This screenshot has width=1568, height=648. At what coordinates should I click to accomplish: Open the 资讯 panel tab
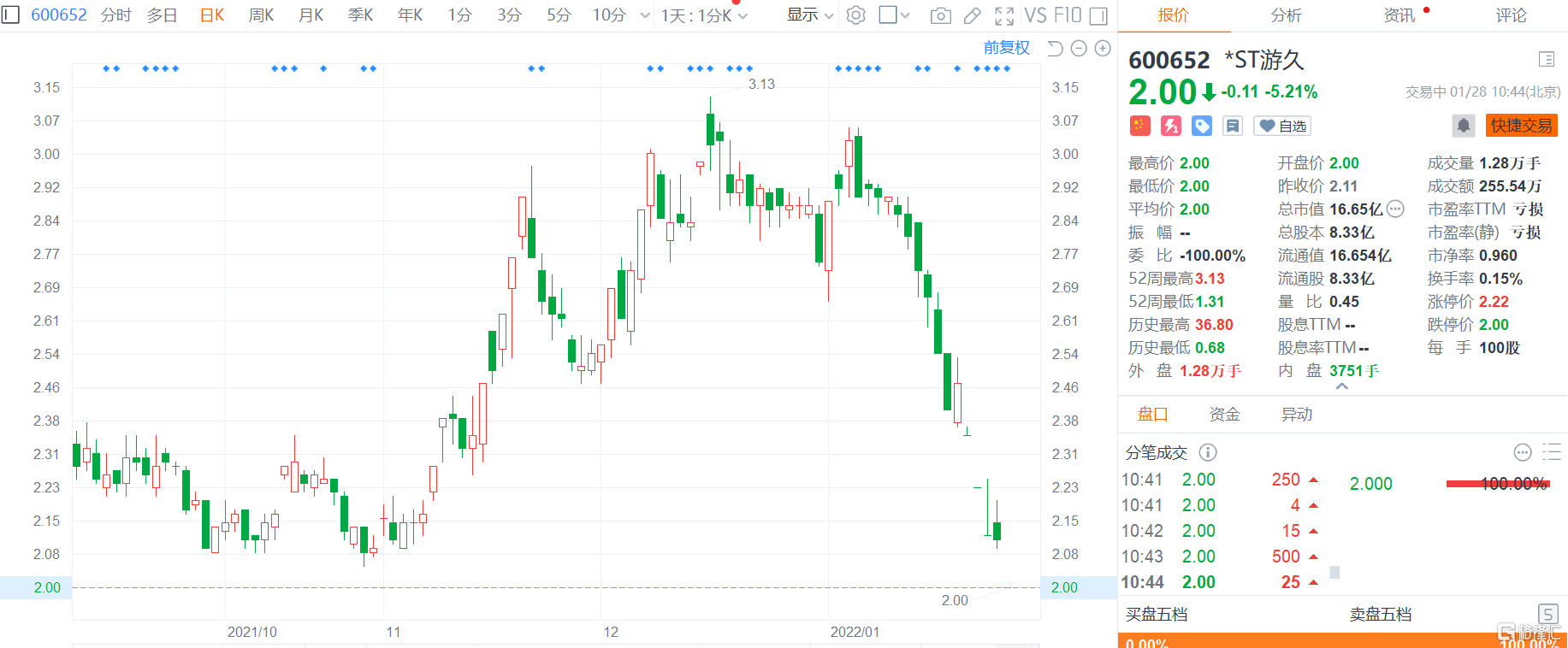tap(1399, 15)
